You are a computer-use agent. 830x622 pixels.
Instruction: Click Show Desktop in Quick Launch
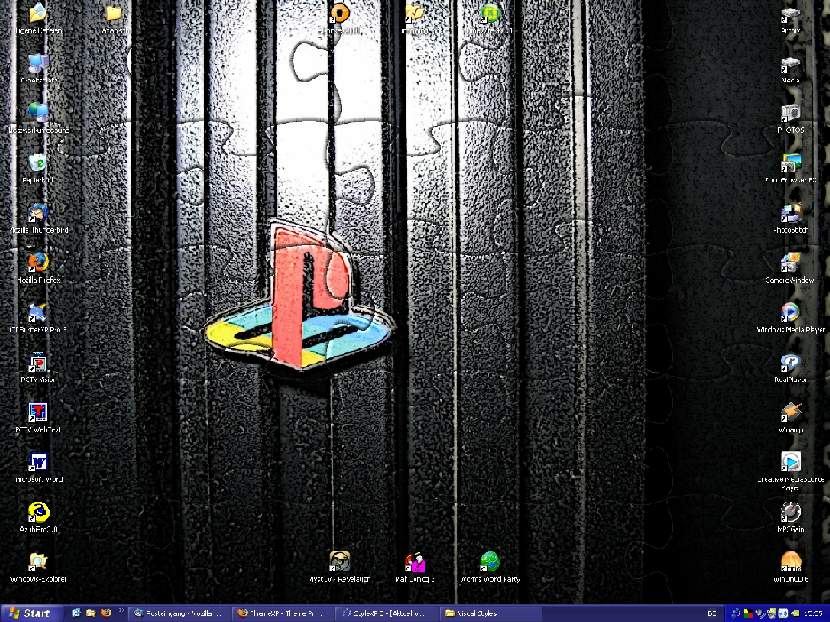(76, 613)
